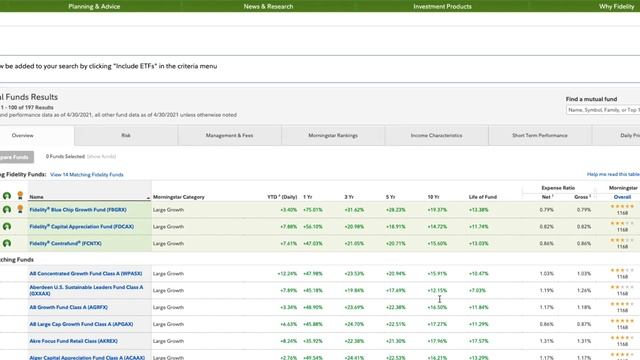Click the green icon beside Fidelity Capital Appreciation Fund

pos(7,226)
